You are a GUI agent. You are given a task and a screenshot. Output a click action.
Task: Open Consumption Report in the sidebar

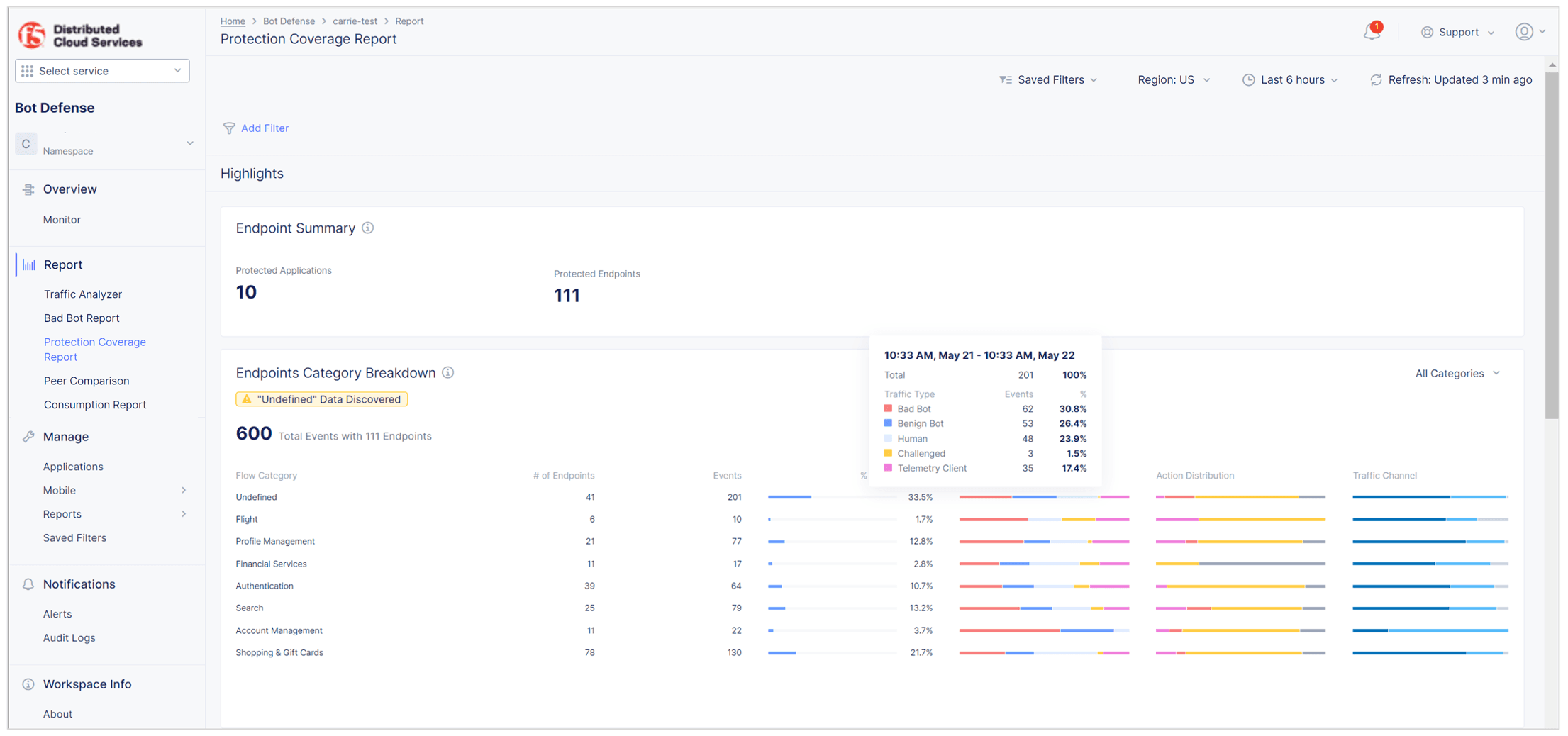[95, 405]
